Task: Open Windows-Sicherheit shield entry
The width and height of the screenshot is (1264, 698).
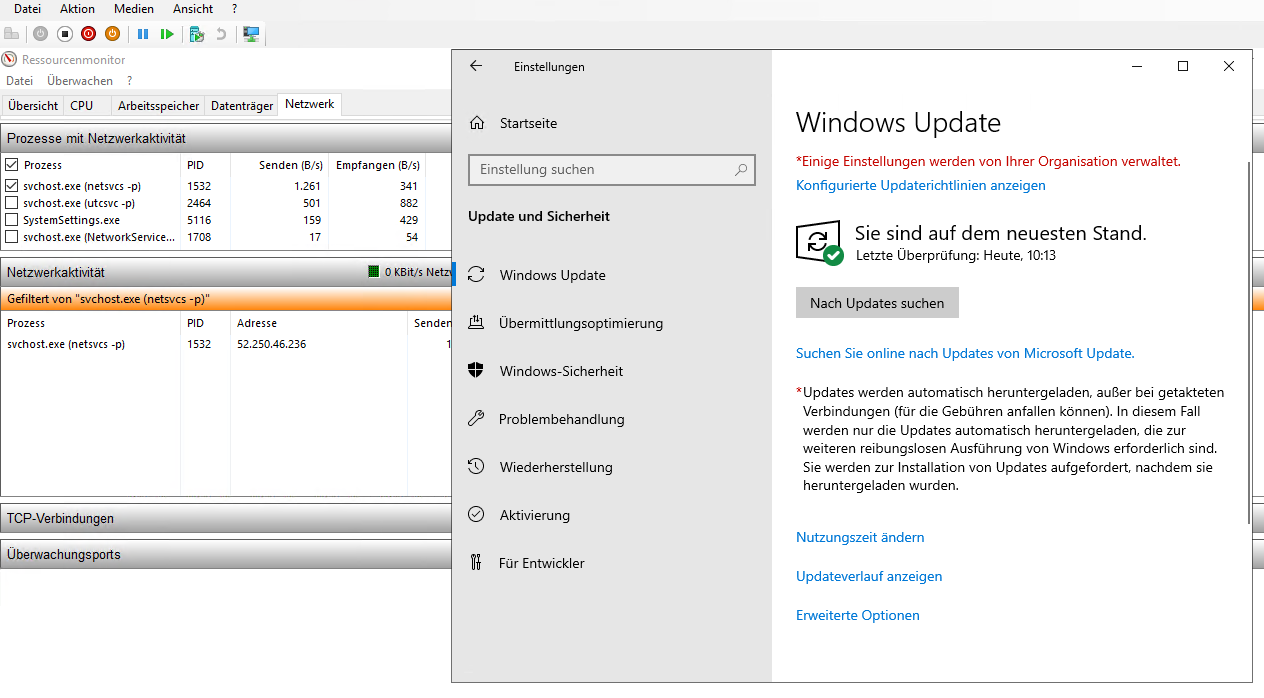Action: 546,371
